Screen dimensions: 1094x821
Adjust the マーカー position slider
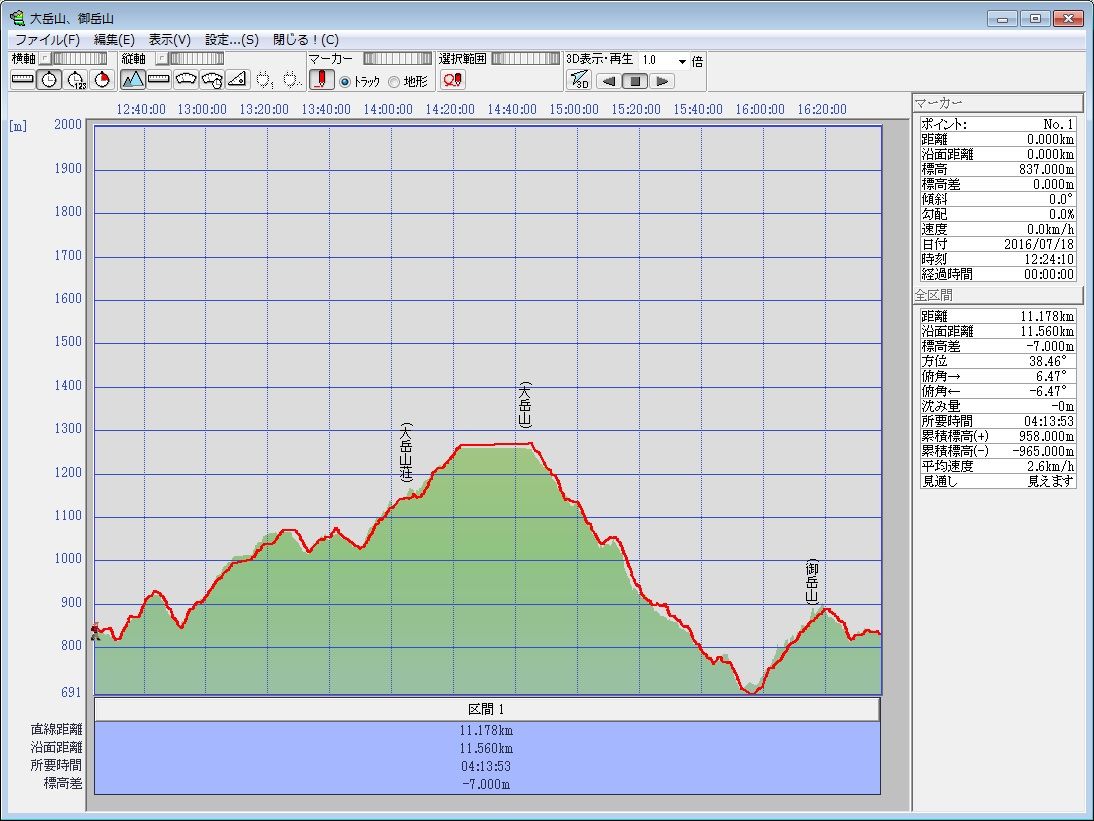click(398, 59)
